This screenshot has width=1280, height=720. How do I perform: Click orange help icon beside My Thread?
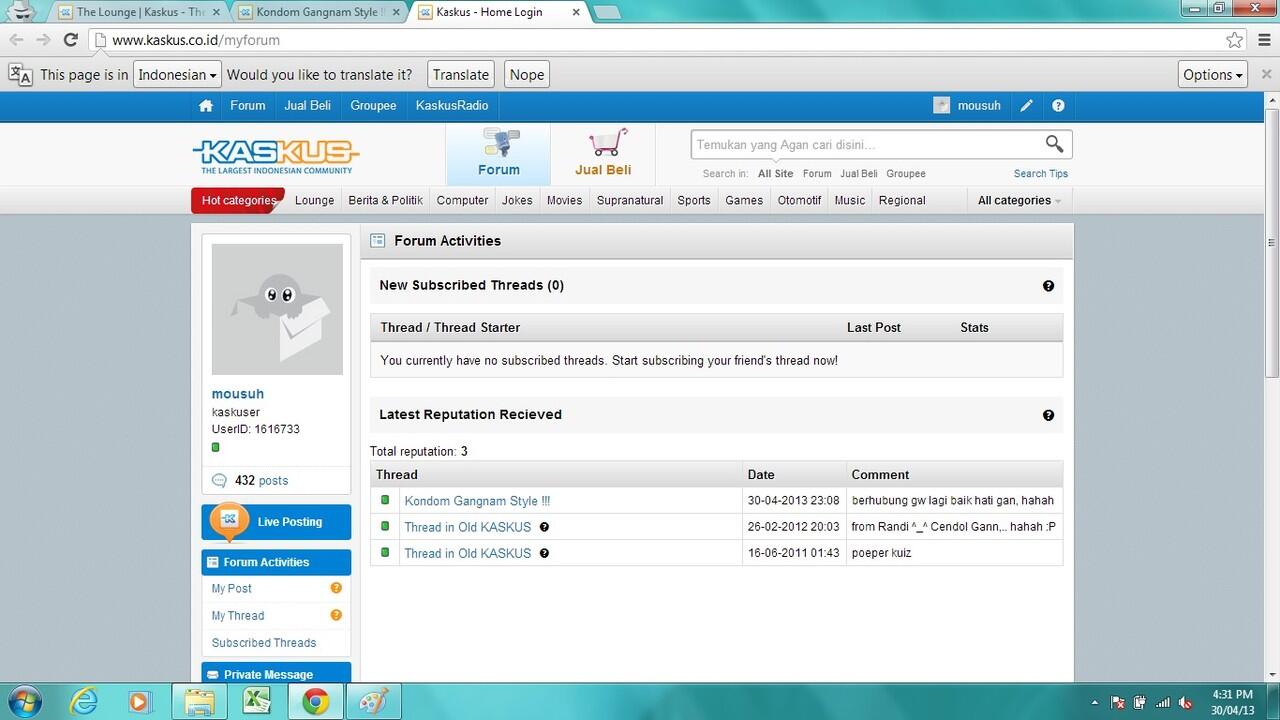click(336, 616)
